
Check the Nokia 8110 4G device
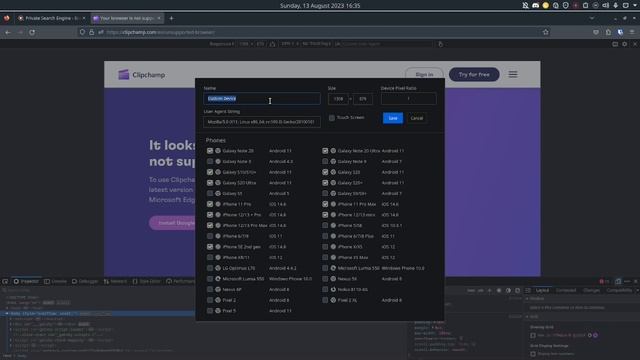click(325, 289)
